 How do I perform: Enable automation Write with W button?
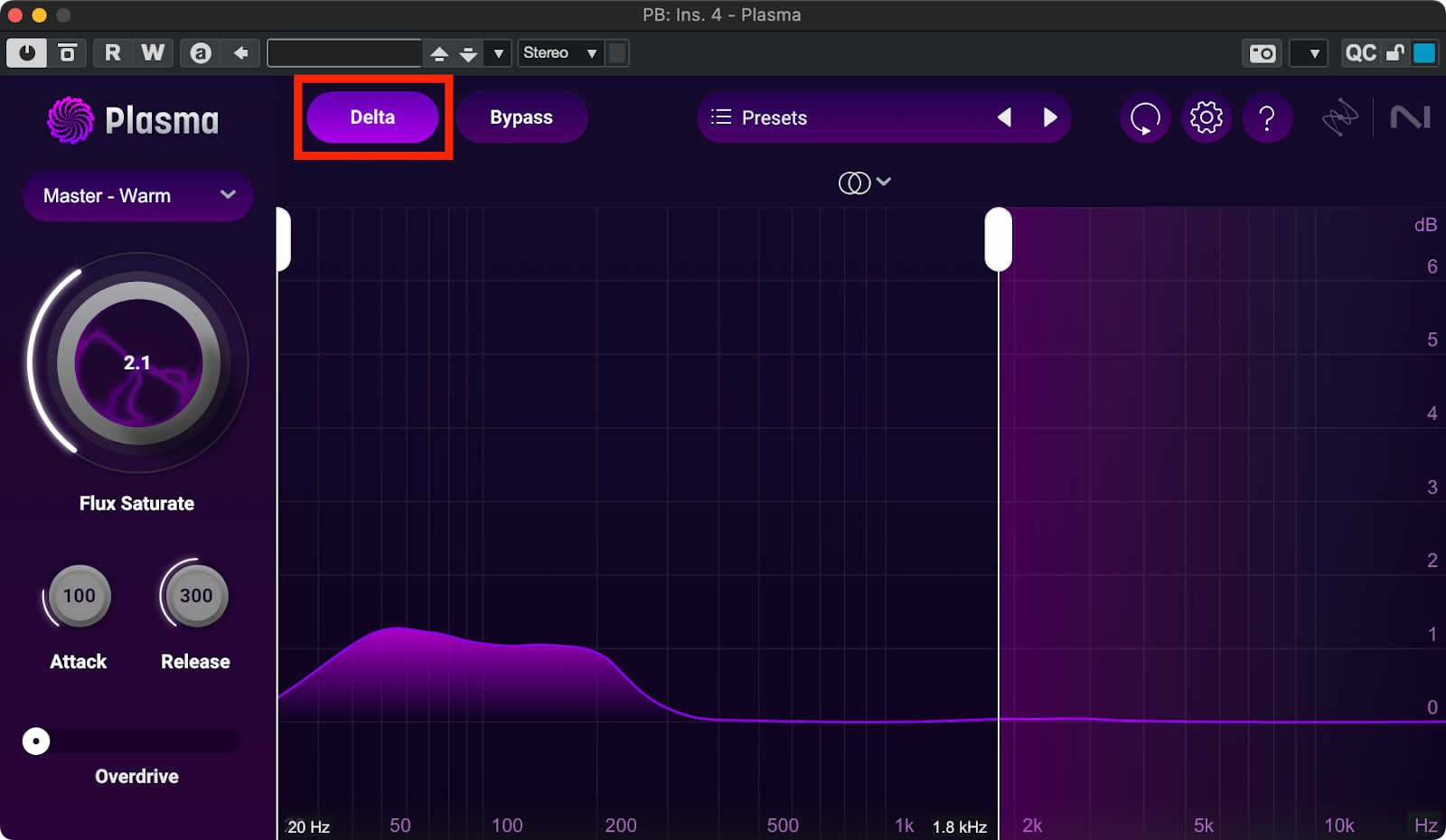[x=153, y=53]
